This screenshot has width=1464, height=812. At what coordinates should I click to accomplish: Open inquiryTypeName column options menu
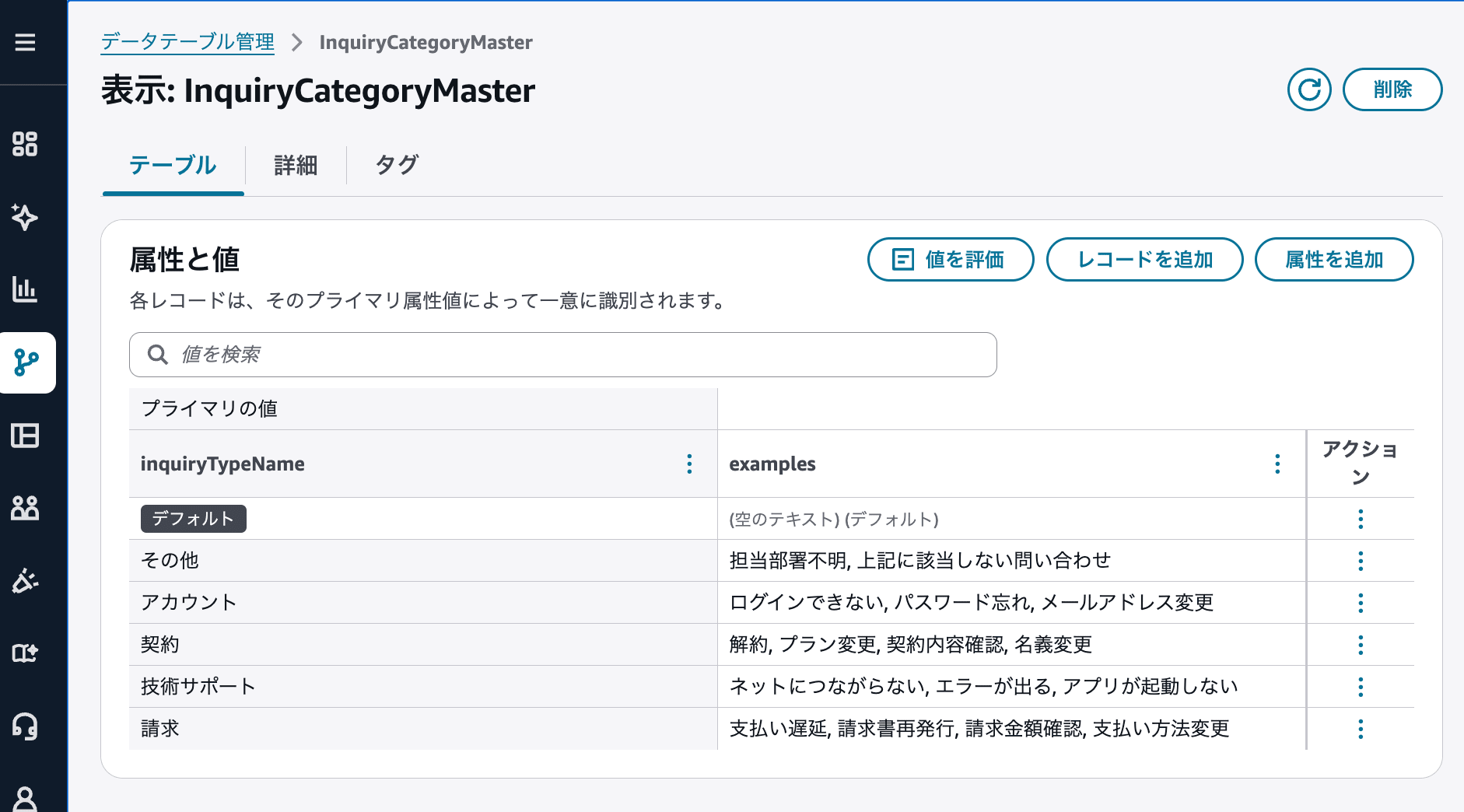pos(689,464)
